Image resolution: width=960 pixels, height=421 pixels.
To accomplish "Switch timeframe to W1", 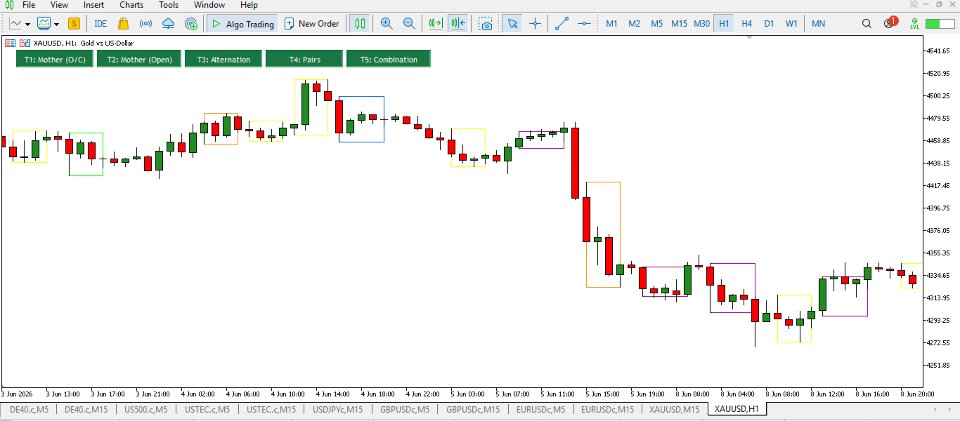I will coord(792,24).
